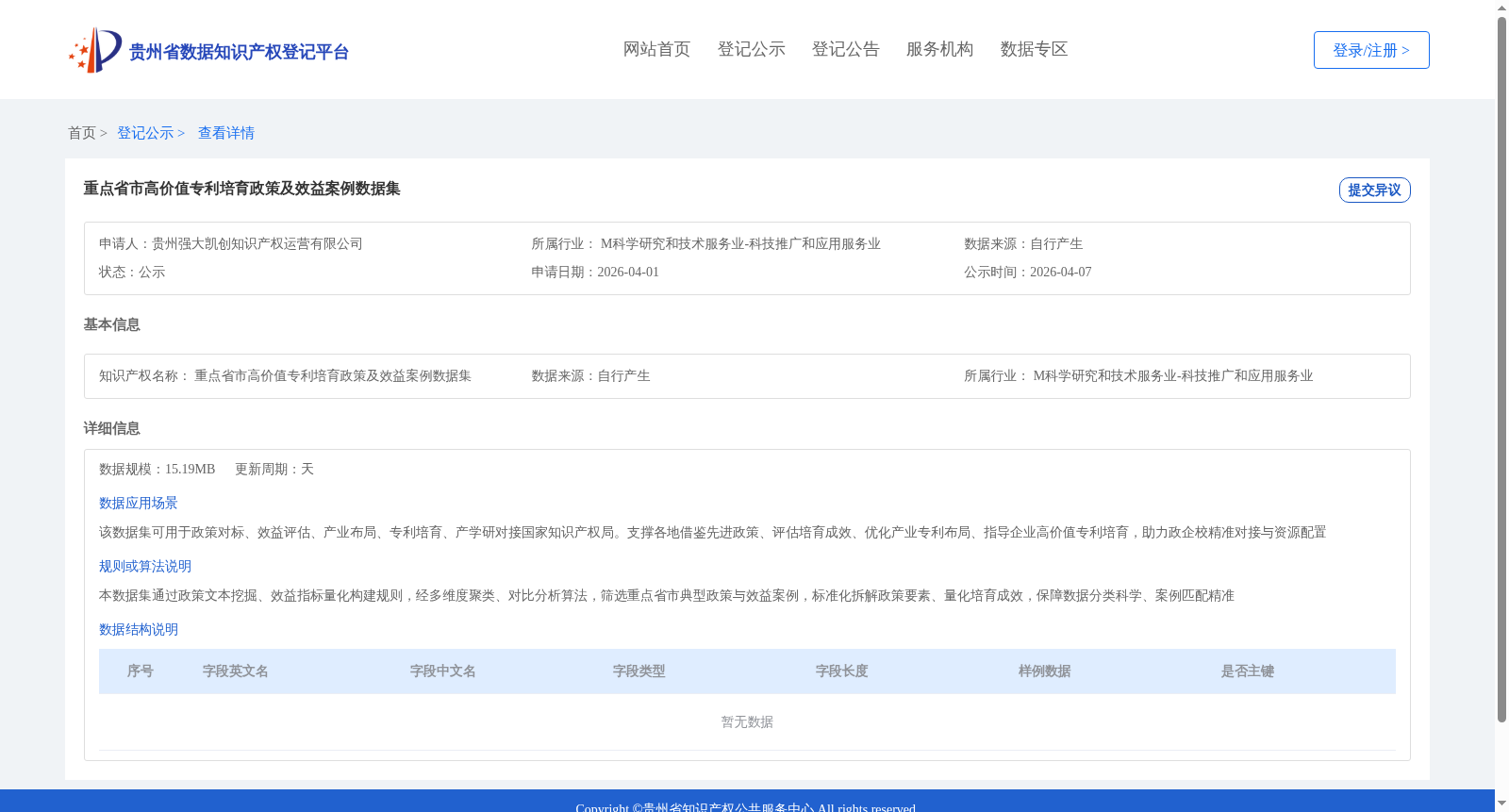This screenshot has width=1509, height=812.
Task: Click the 更新周期：天 text
Action: coord(274,469)
